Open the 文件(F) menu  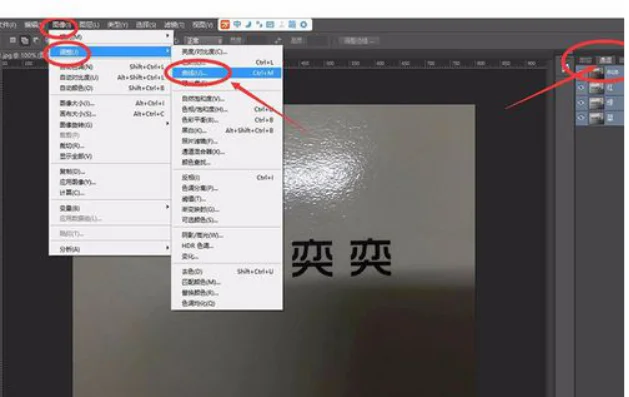(8, 25)
